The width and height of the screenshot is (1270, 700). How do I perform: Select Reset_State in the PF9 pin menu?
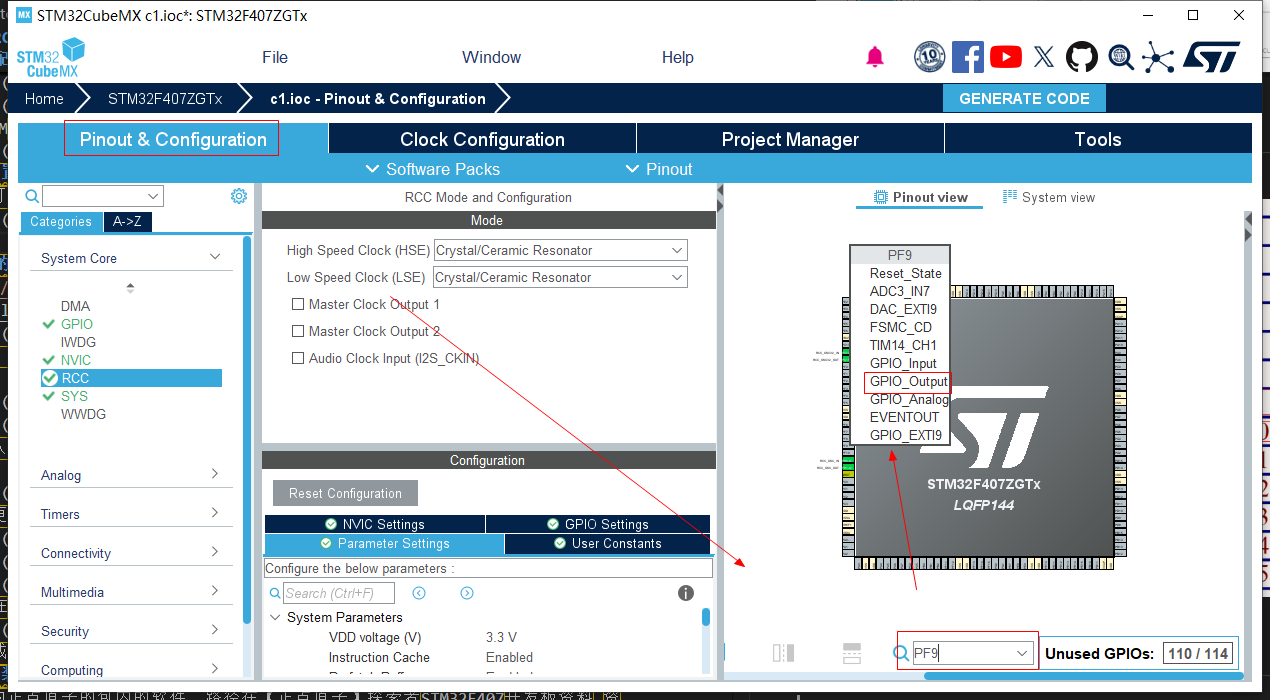click(x=905, y=273)
